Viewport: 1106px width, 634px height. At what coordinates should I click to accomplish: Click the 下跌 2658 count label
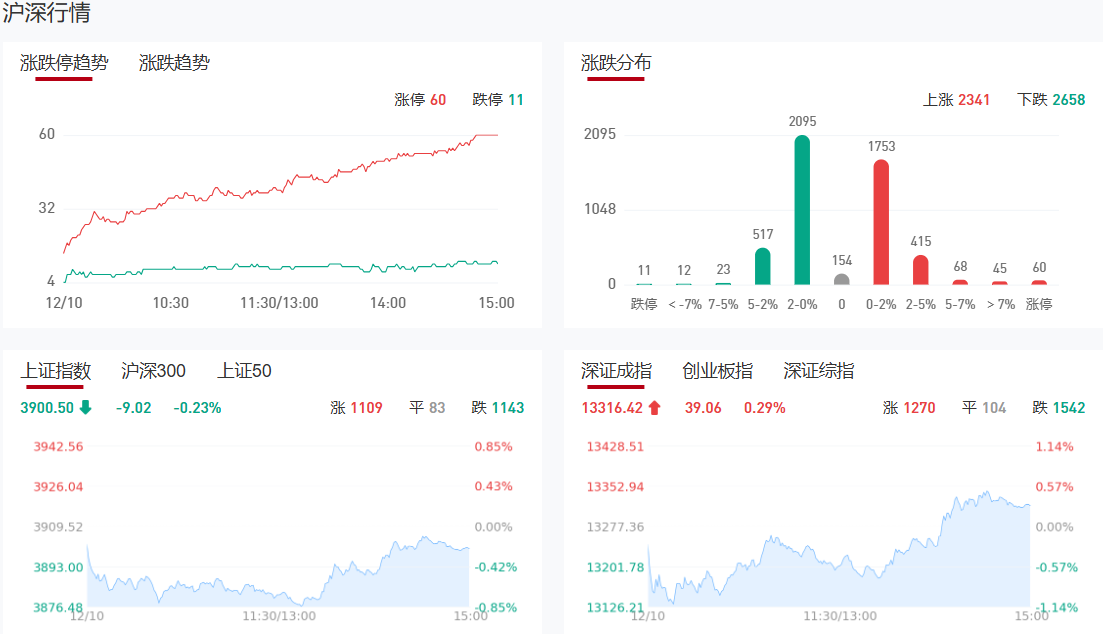click(1050, 100)
